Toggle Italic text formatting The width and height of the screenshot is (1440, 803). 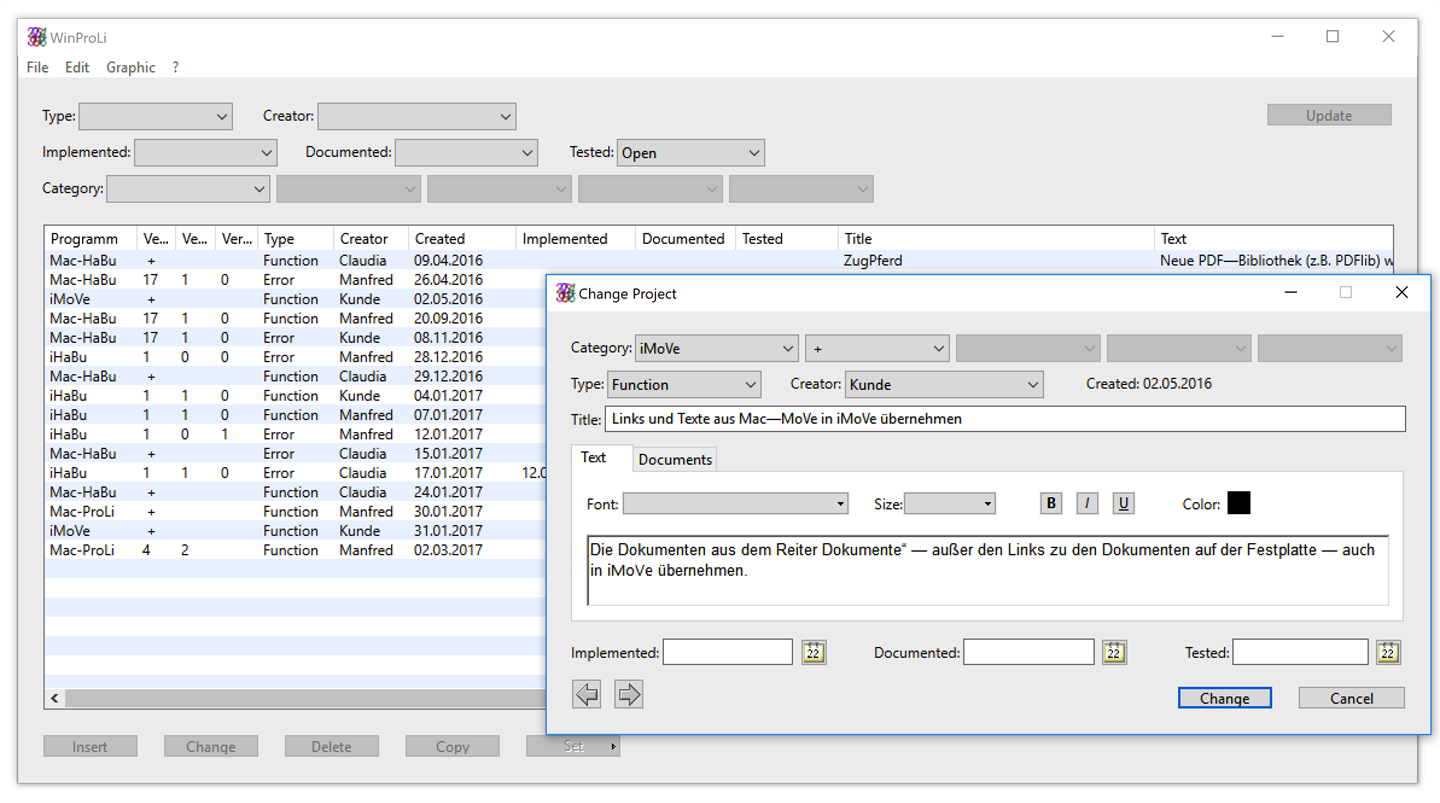pyautogui.click(x=1087, y=503)
